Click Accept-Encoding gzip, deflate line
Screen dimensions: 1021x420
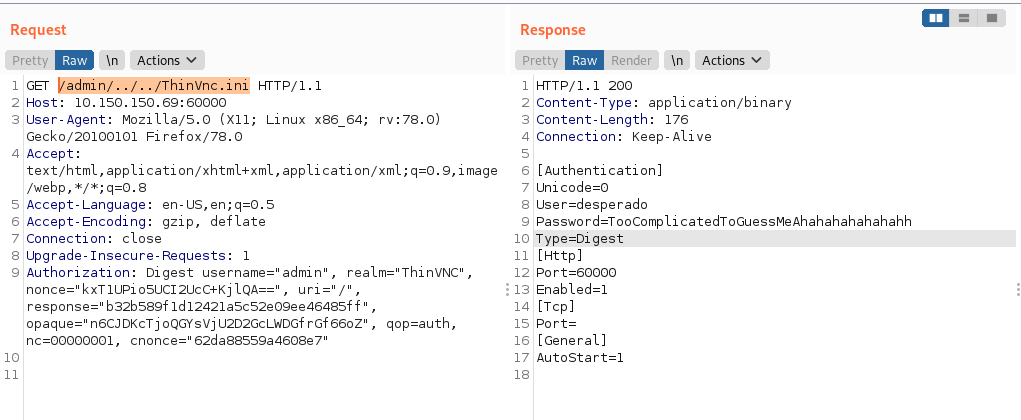click(x=146, y=221)
